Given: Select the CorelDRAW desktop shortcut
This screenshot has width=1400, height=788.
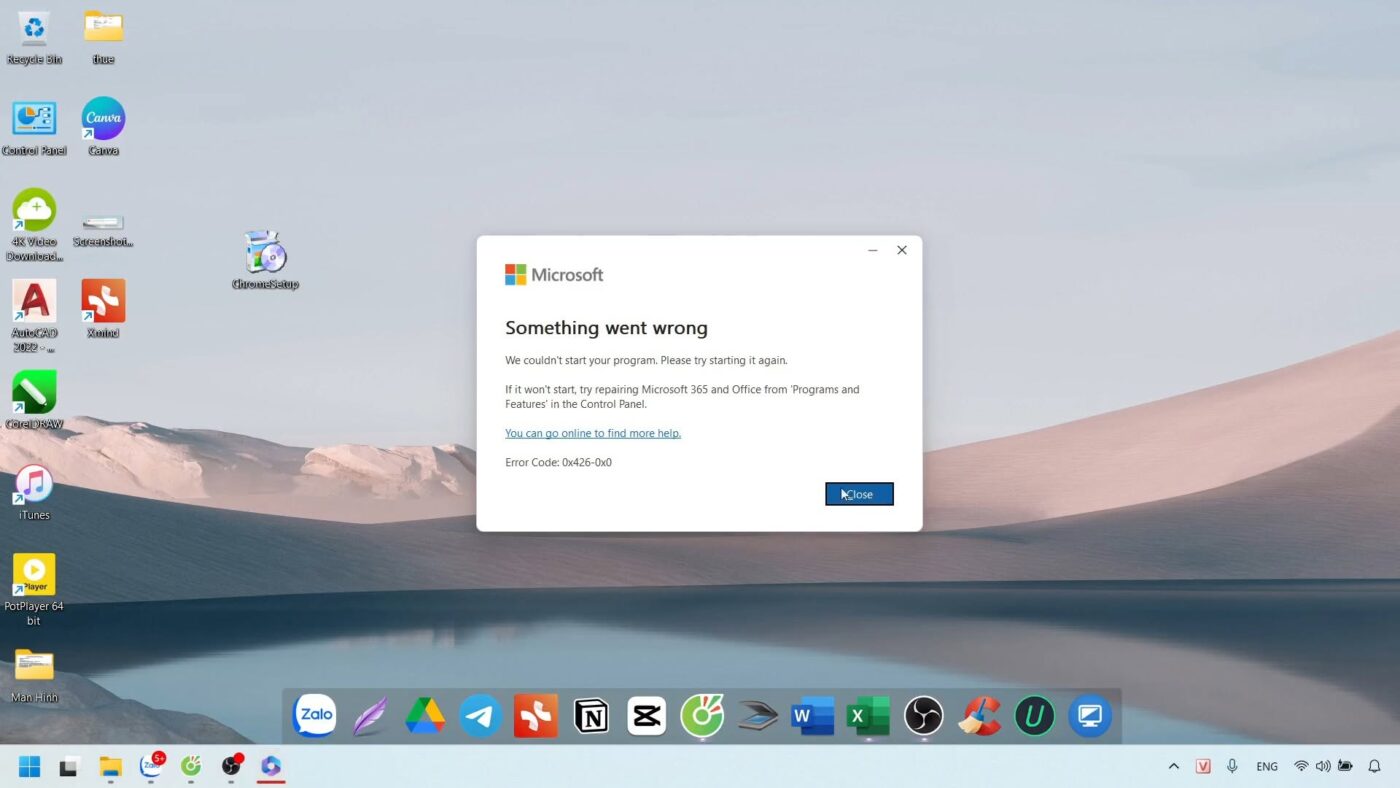Looking at the screenshot, I should [34, 400].
